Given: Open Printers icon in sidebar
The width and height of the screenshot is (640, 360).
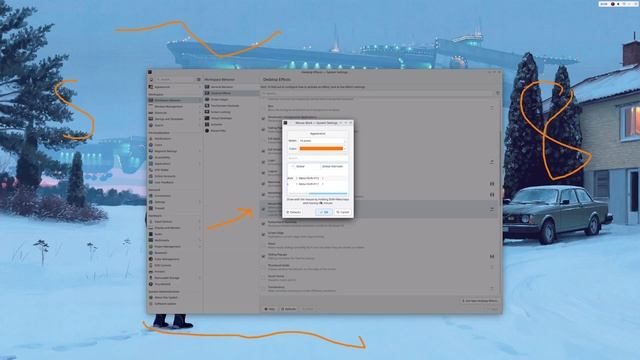Looking at the screenshot, I should 151,271.
